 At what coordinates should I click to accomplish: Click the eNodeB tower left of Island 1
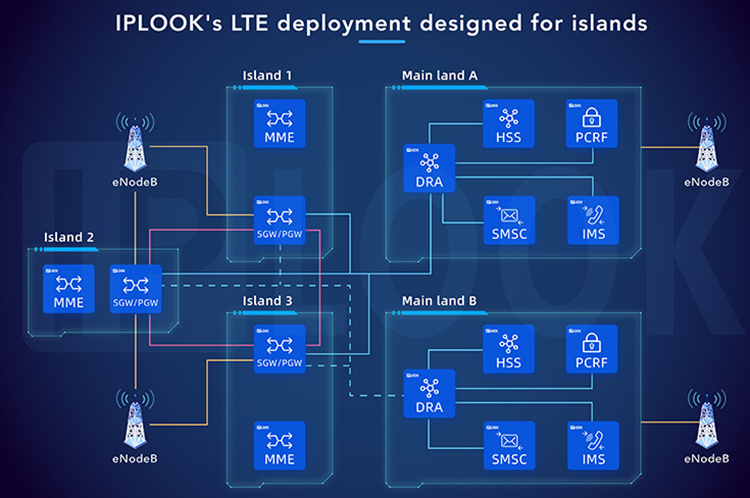click(x=135, y=143)
